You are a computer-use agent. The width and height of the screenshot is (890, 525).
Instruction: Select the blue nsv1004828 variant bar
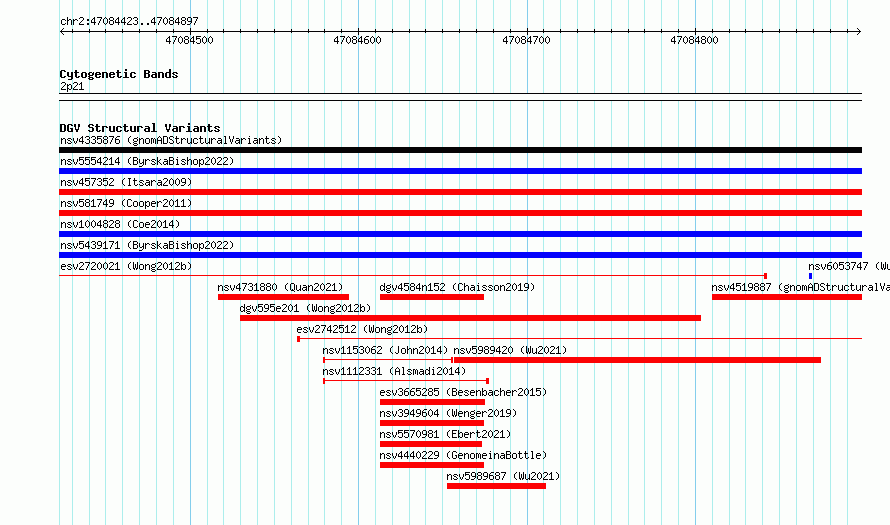point(460,234)
